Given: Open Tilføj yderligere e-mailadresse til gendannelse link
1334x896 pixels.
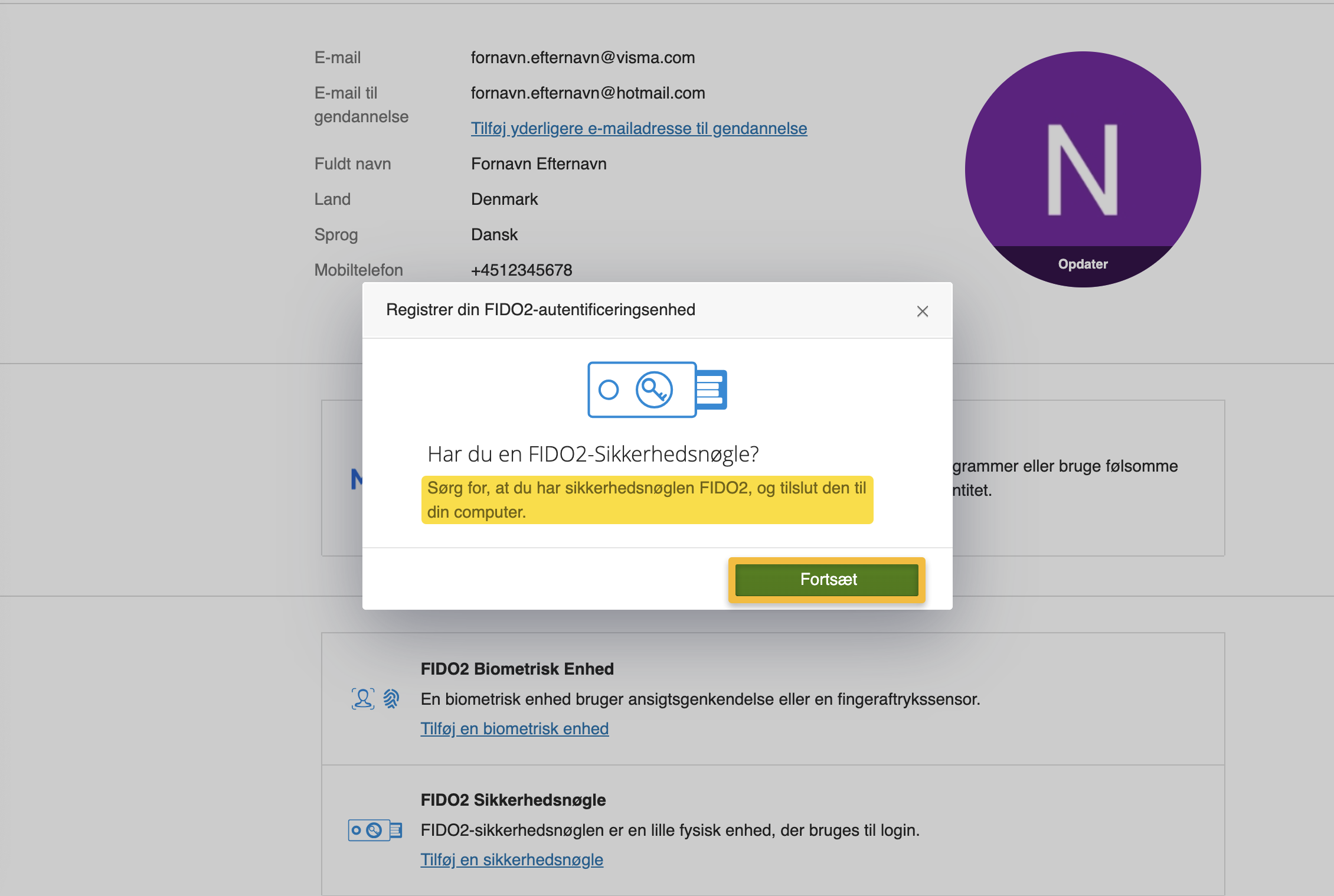Looking at the screenshot, I should pos(639,128).
